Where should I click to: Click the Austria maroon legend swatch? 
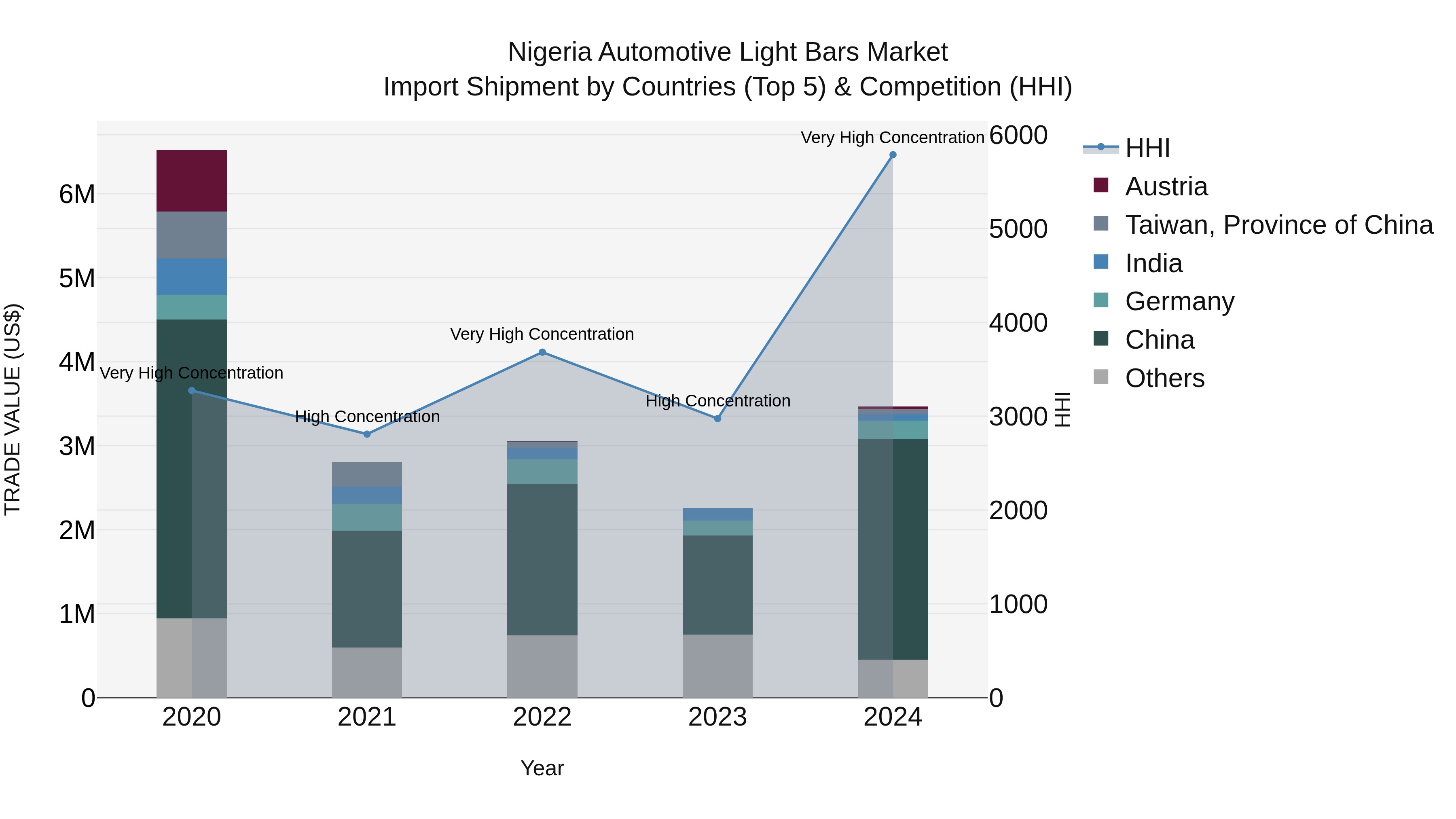pyautogui.click(x=1101, y=185)
